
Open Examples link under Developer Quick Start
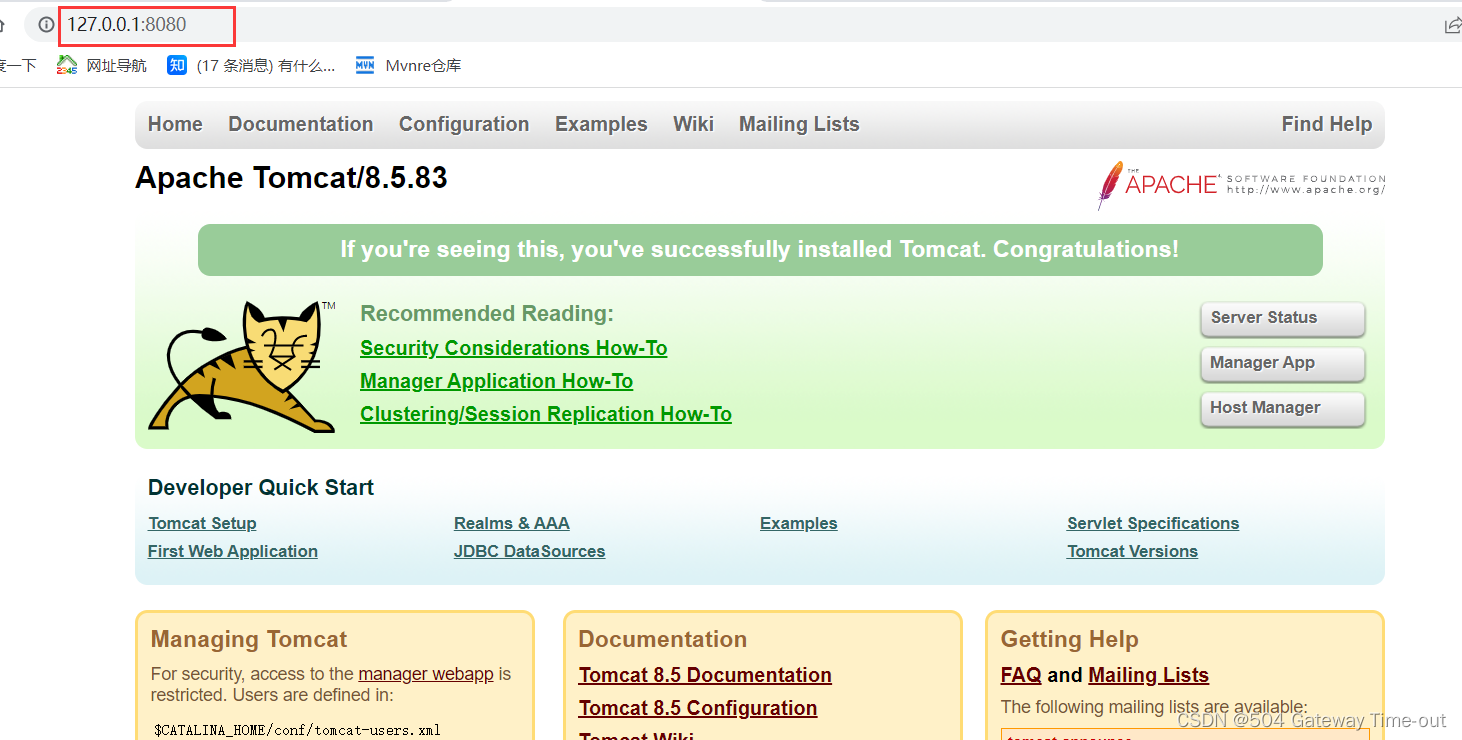coord(799,523)
